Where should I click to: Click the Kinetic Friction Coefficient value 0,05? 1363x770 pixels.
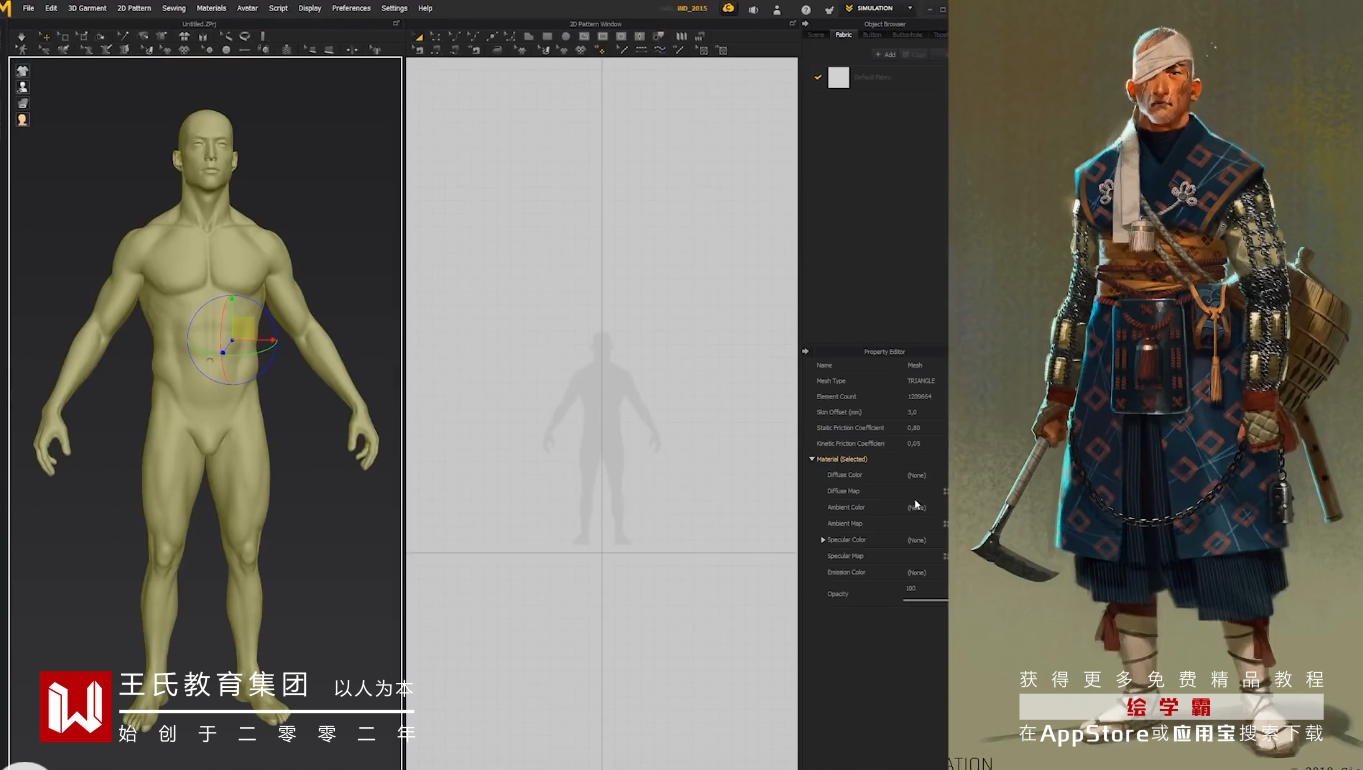pos(914,443)
